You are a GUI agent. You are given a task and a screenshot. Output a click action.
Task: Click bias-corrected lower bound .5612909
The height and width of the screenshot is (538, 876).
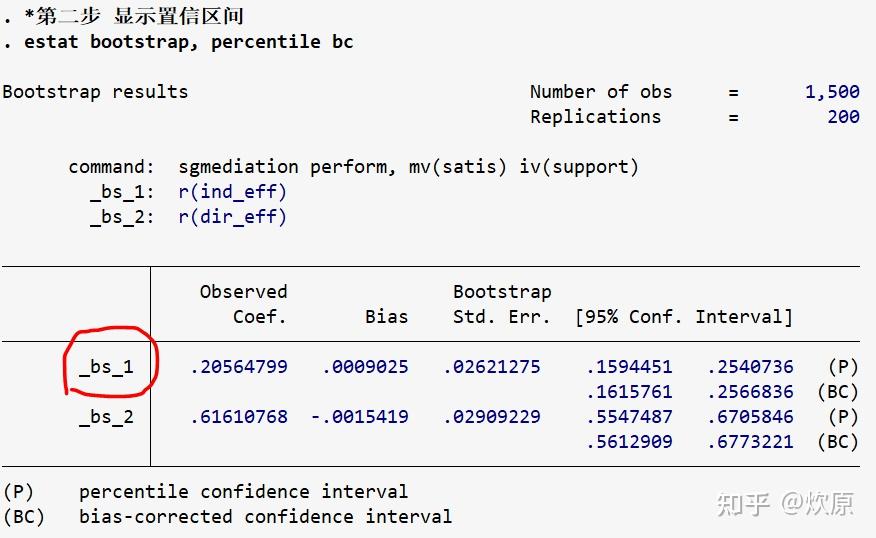(x=629, y=442)
